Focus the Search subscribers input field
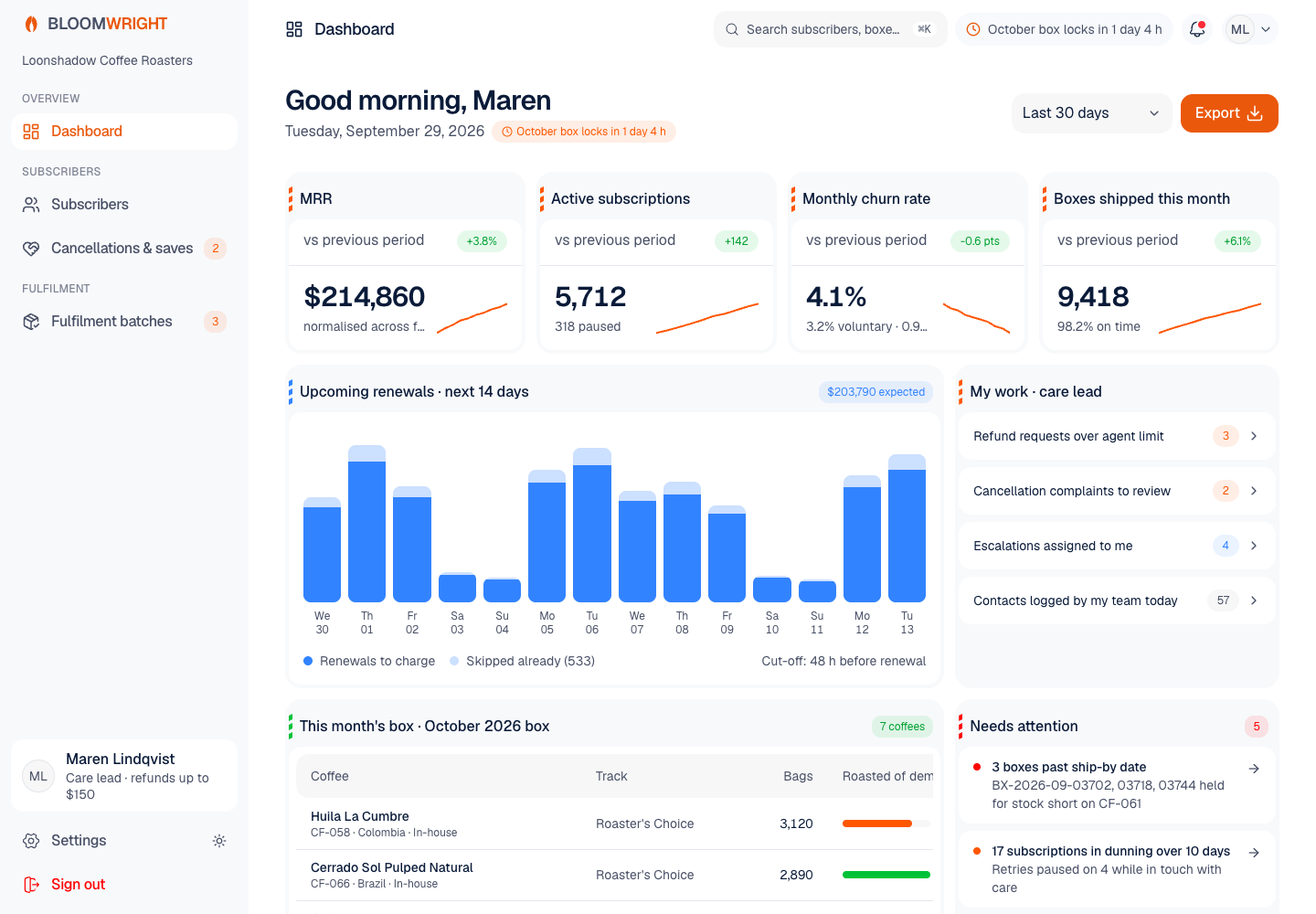The height and width of the screenshot is (914, 1316). click(x=830, y=29)
